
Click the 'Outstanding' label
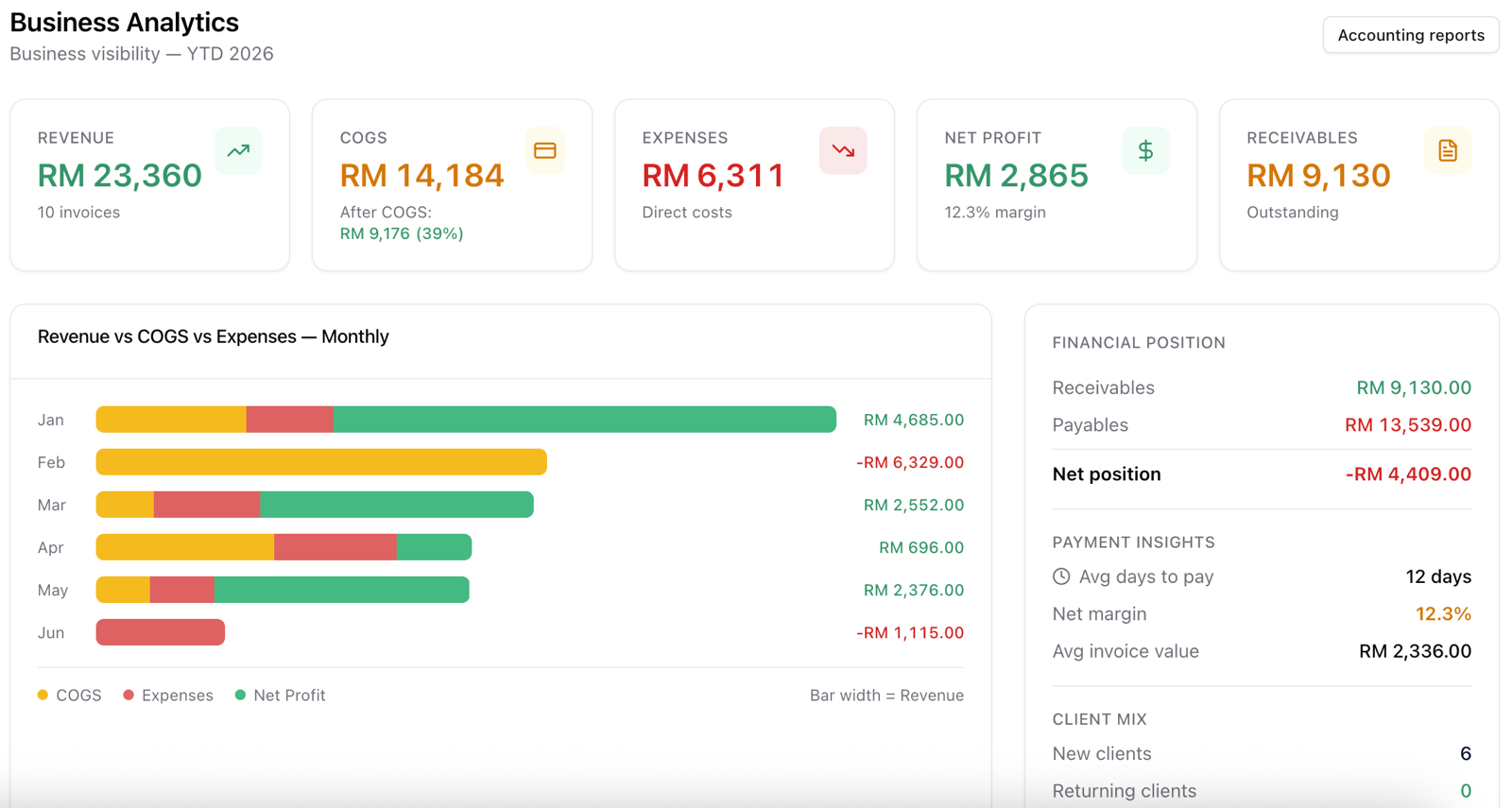click(1293, 213)
